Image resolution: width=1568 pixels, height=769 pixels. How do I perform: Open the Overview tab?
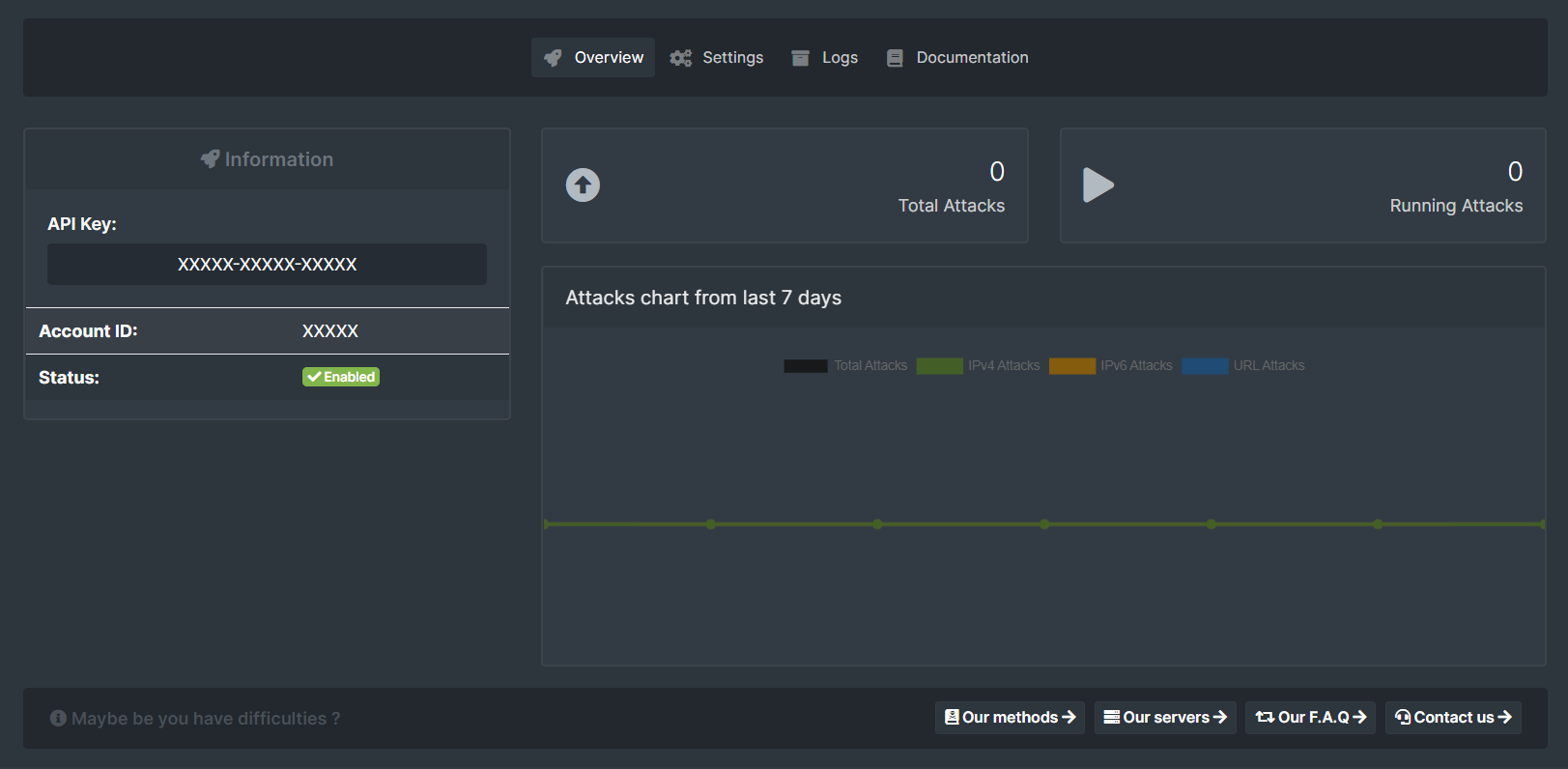(x=593, y=58)
